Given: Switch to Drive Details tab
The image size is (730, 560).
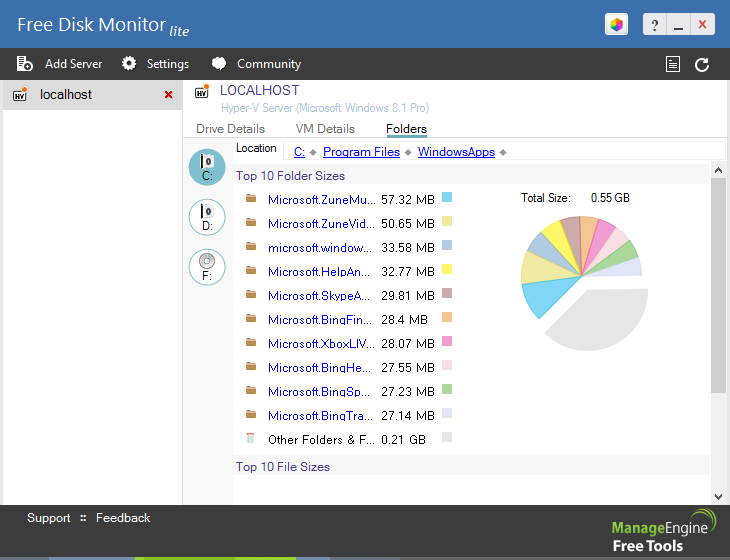Looking at the screenshot, I should click(230, 129).
